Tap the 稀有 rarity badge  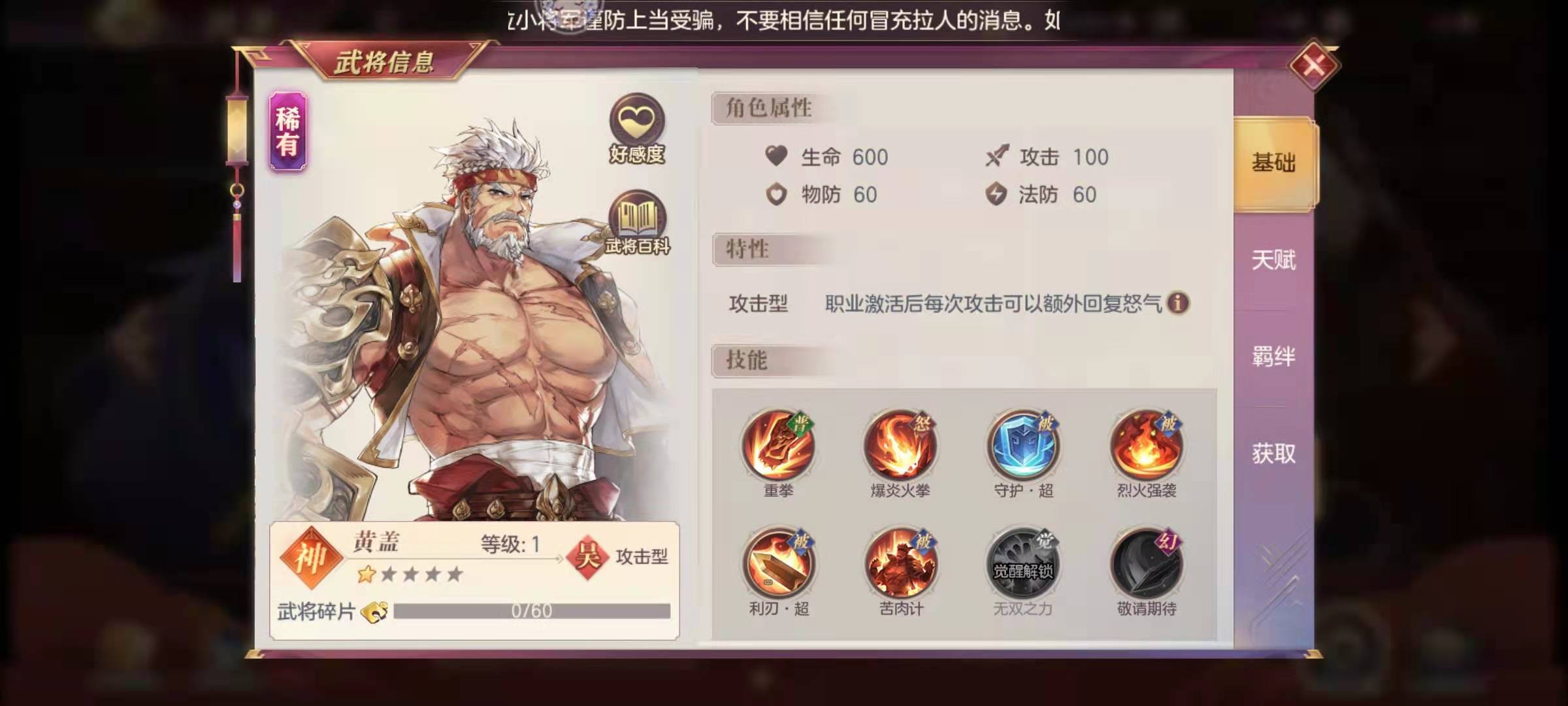288,131
